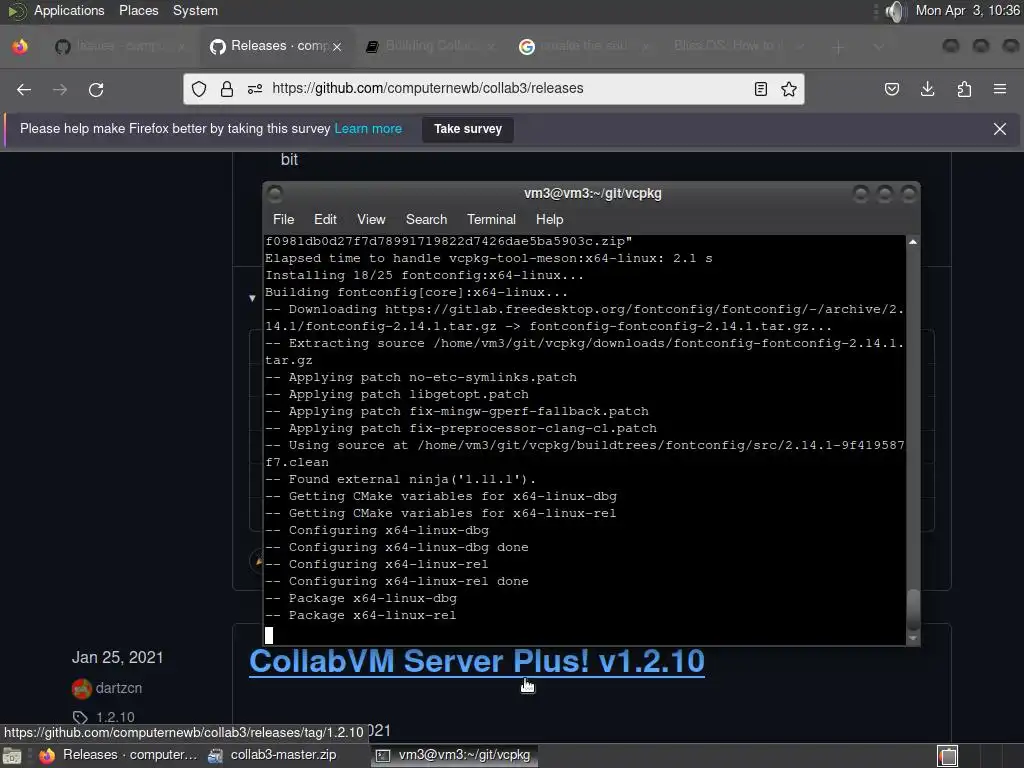This screenshot has width=1024, height=768.
Task: Dismiss the Firefox survey notification bar
Action: point(1000,129)
